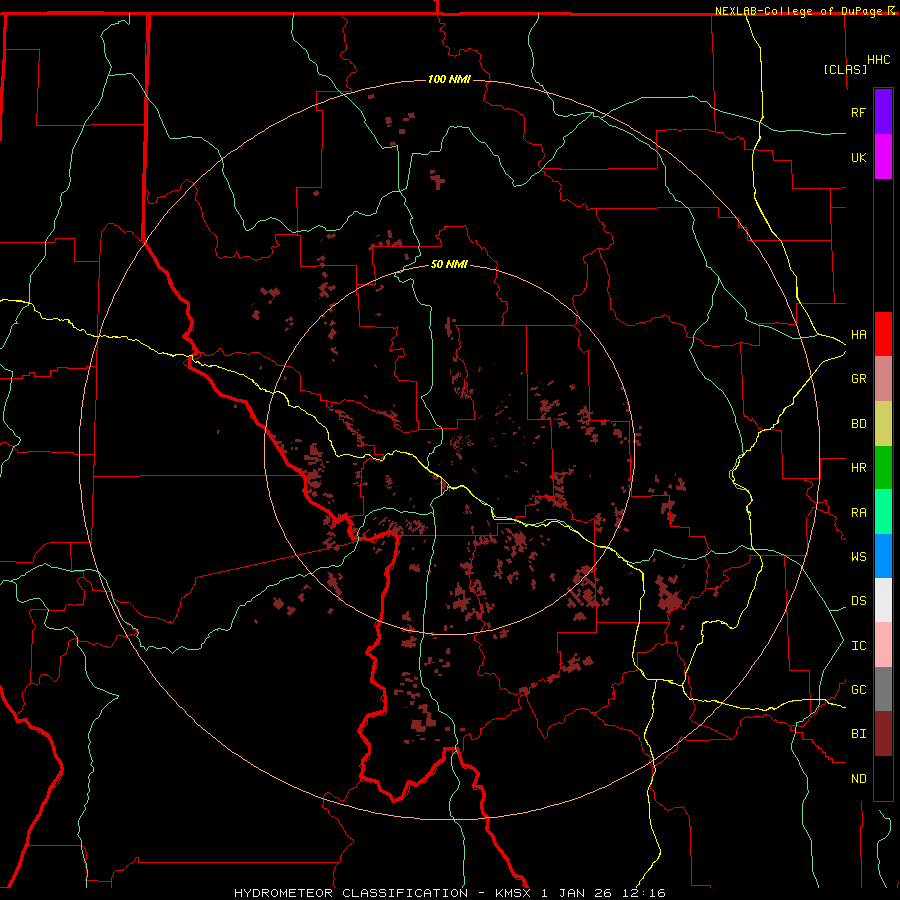Viewport: 900px width, 900px height.
Task: Click the UK magenta legend swatch
Action: (883, 157)
